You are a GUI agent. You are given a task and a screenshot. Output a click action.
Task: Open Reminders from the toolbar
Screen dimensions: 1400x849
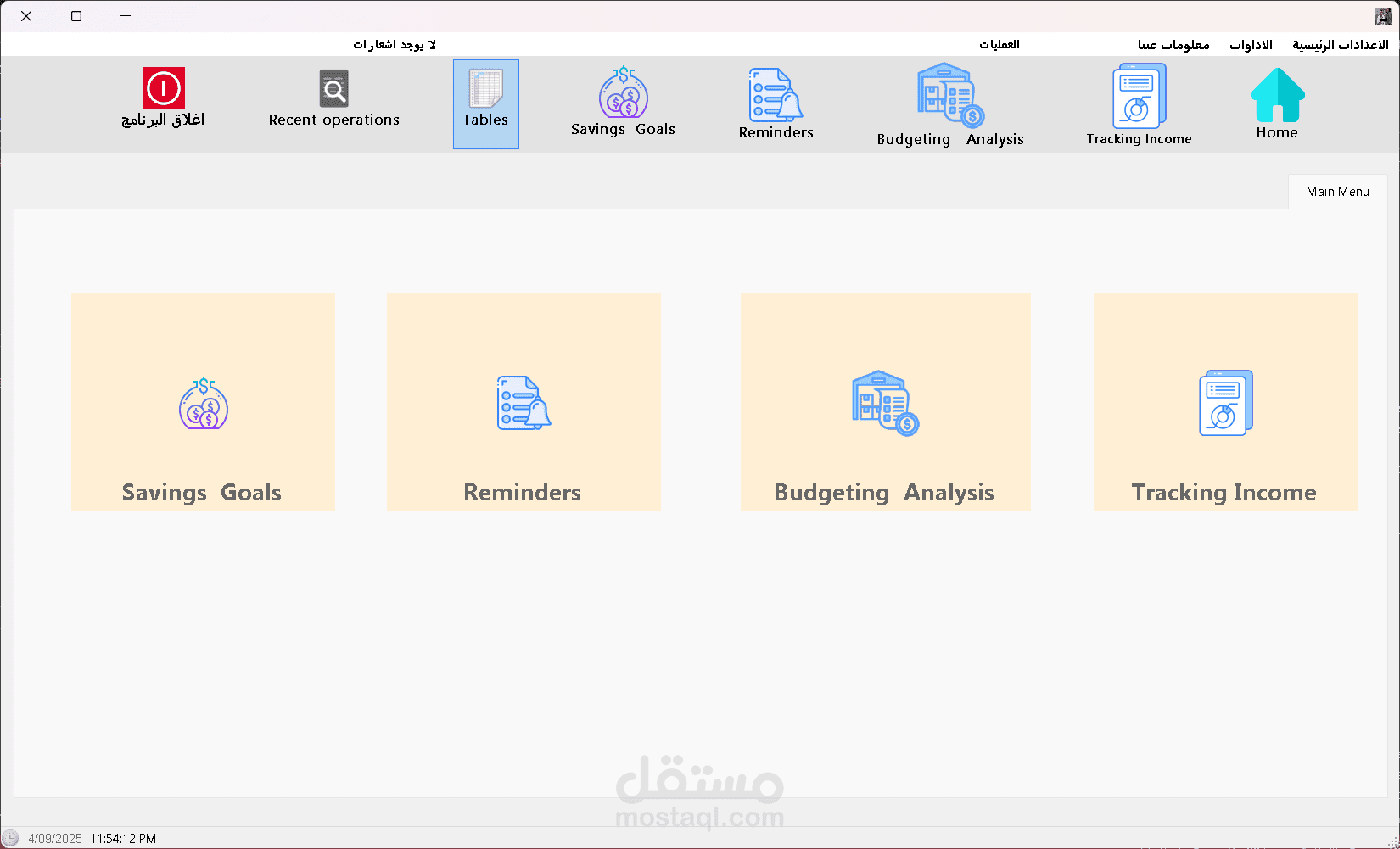click(776, 103)
